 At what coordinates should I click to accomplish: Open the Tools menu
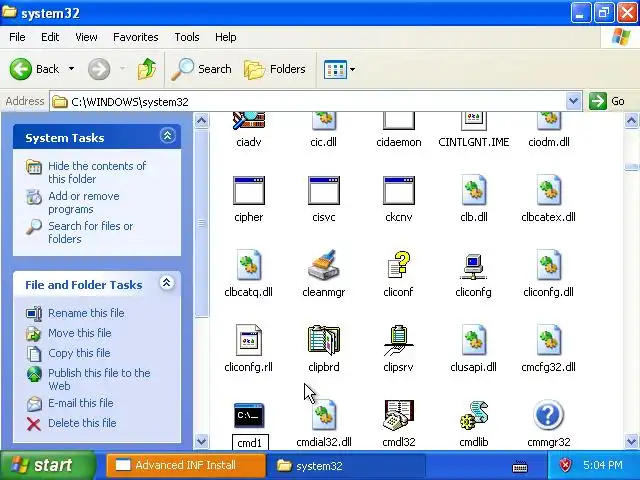pos(187,37)
